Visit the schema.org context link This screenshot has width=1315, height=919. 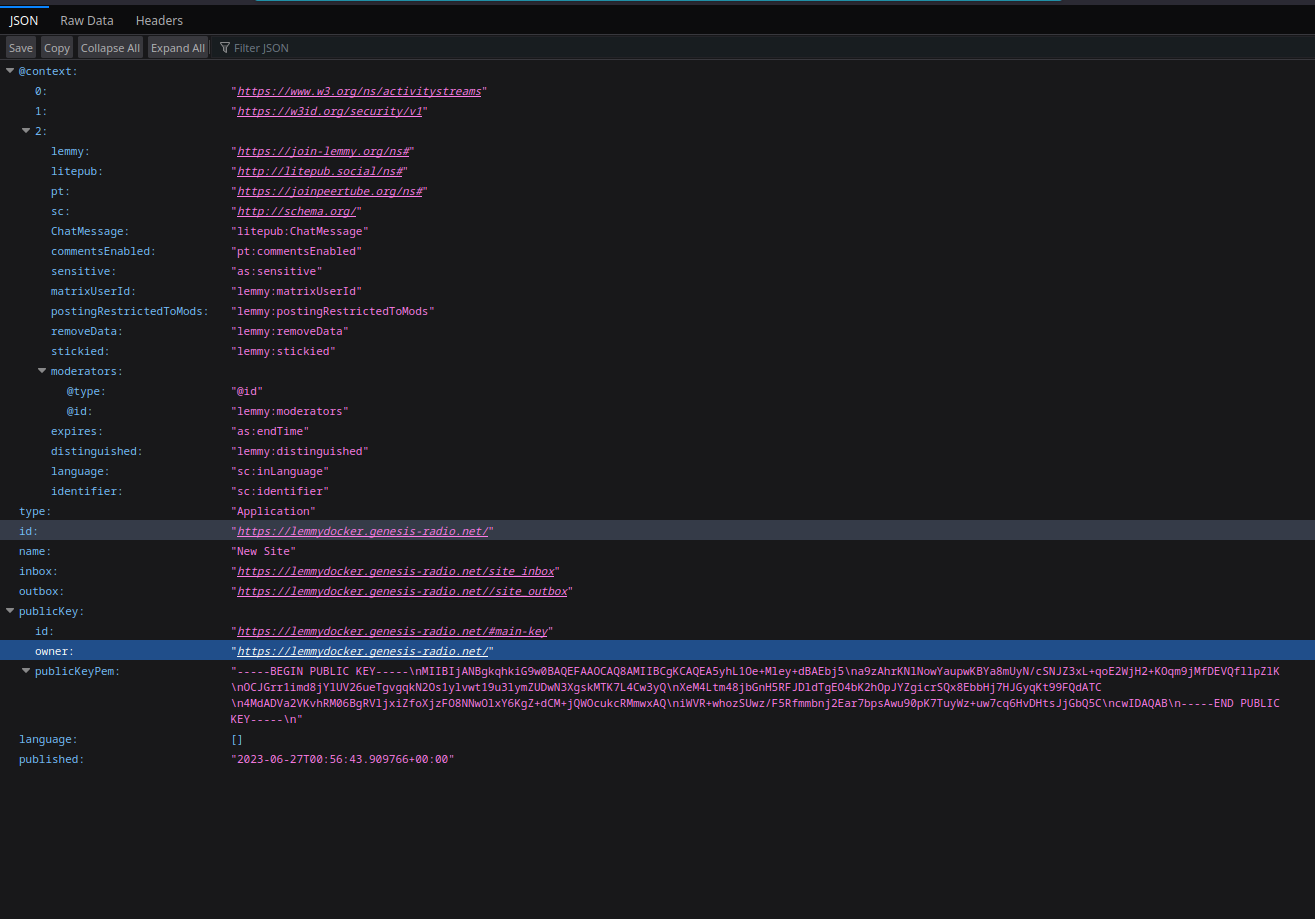point(296,211)
